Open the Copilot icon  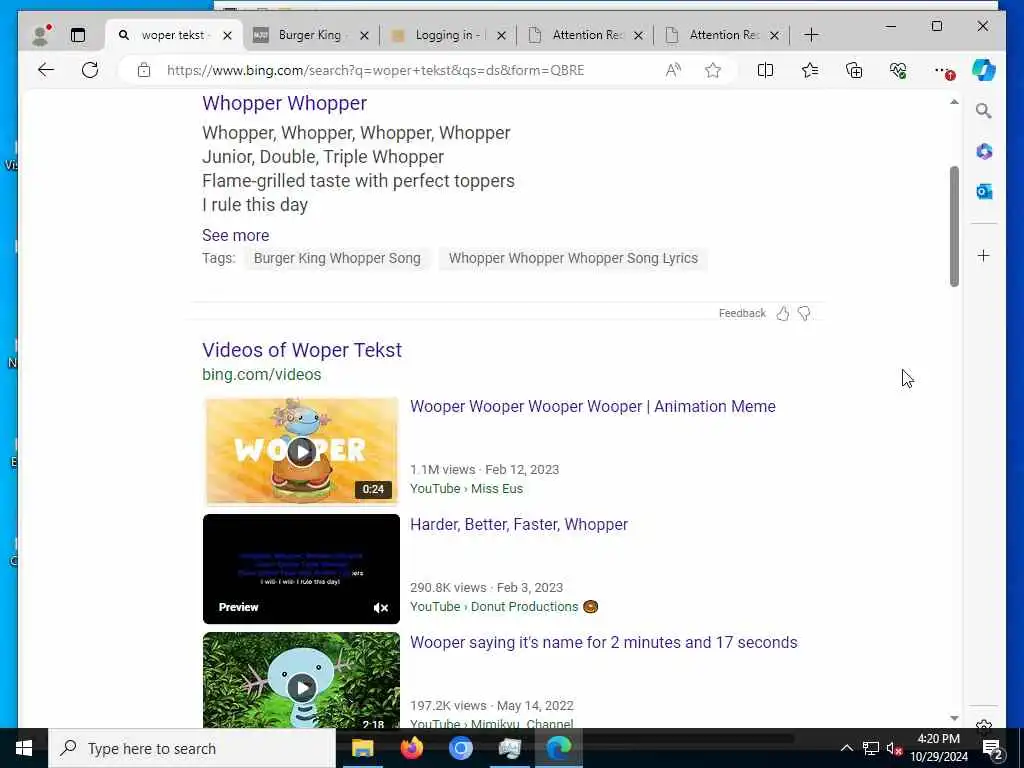984,70
